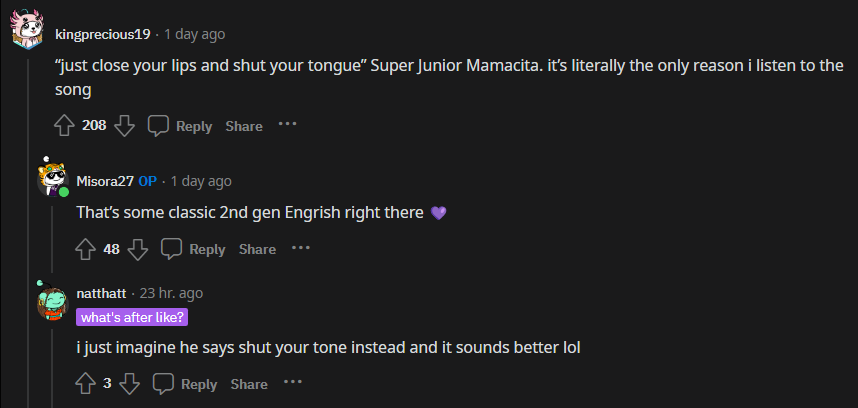The height and width of the screenshot is (408, 858).
Task: Reply to Misora27's comment
Action: click(x=194, y=249)
